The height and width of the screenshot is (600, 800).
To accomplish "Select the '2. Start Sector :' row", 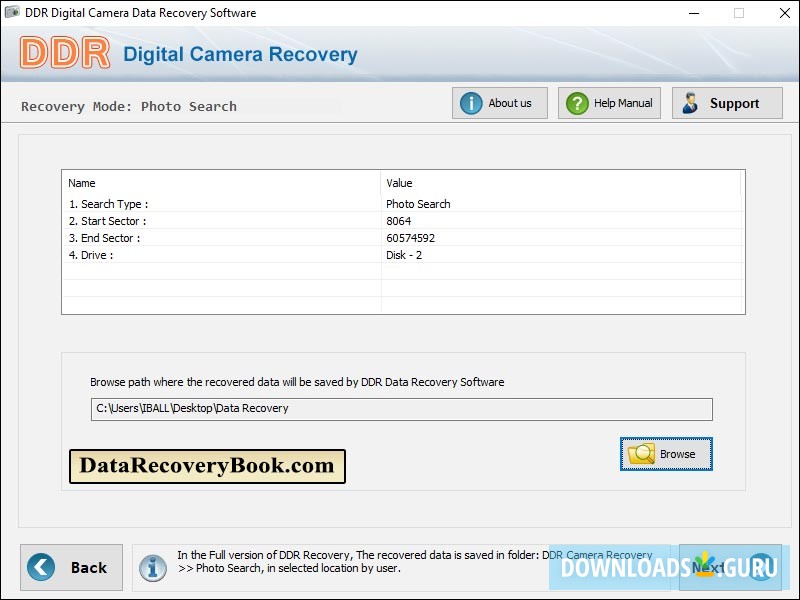I will click(x=403, y=220).
